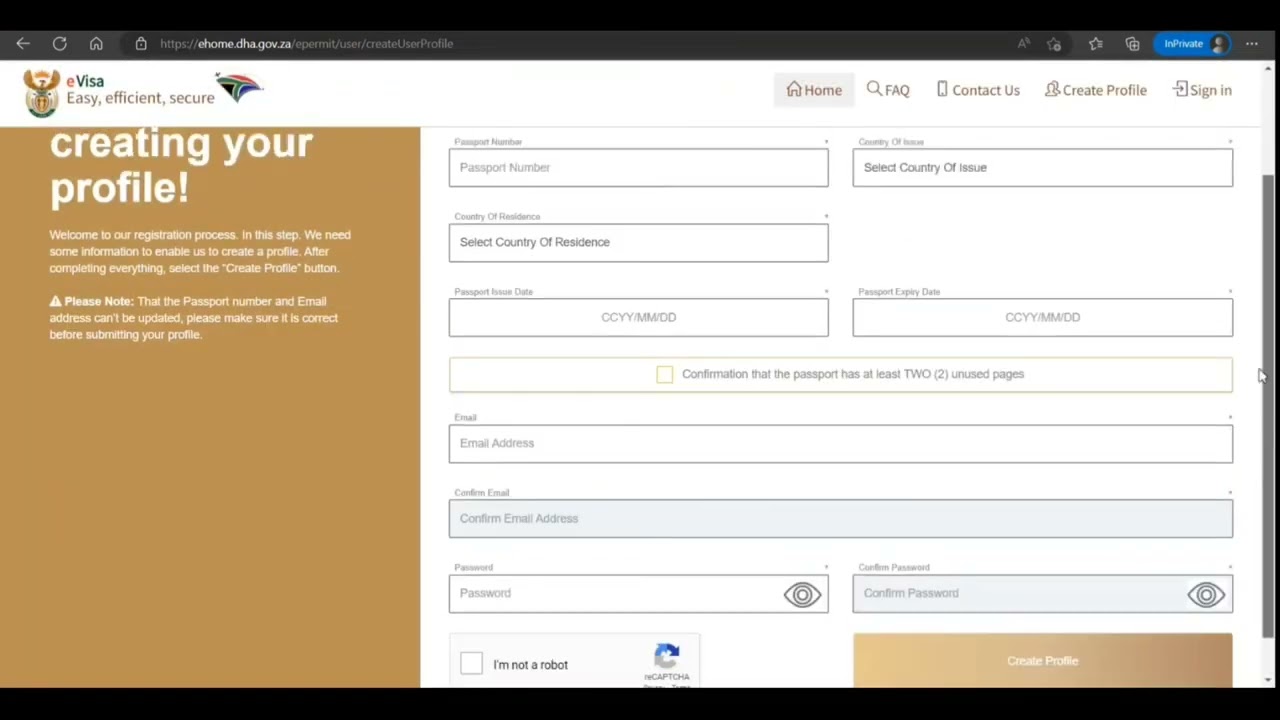Focus the Passport Number field
Screen dimensions: 1280x720
[639, 168]
